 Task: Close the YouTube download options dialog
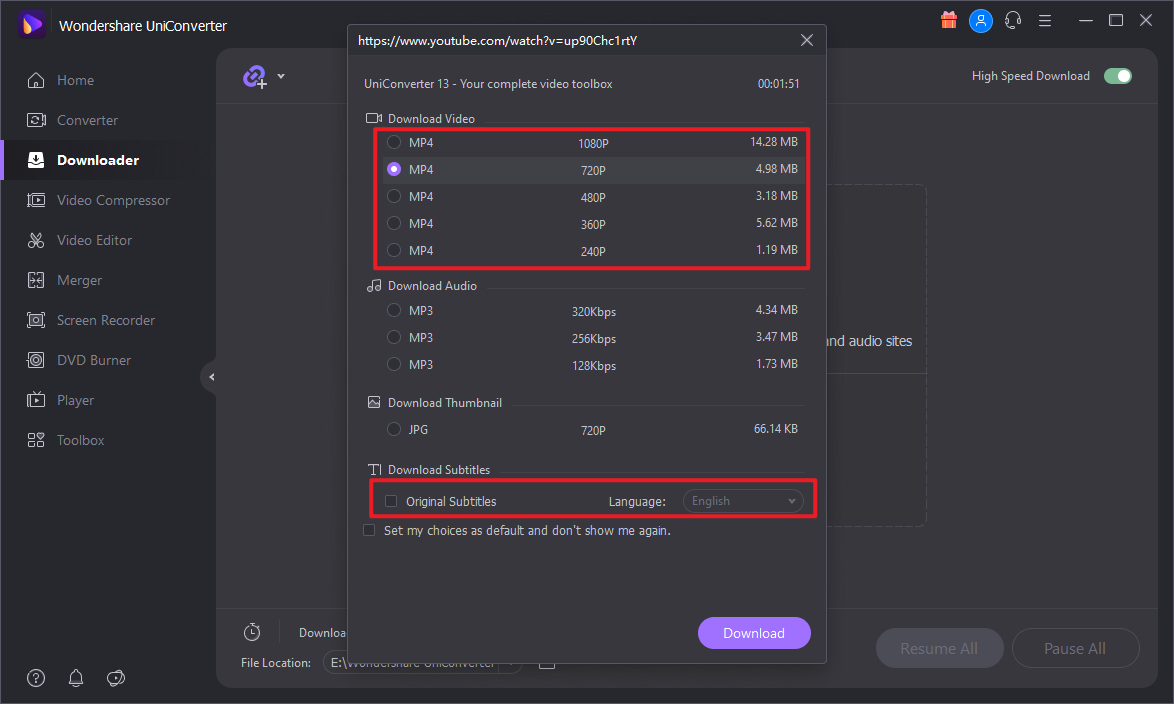pos(807,41)
